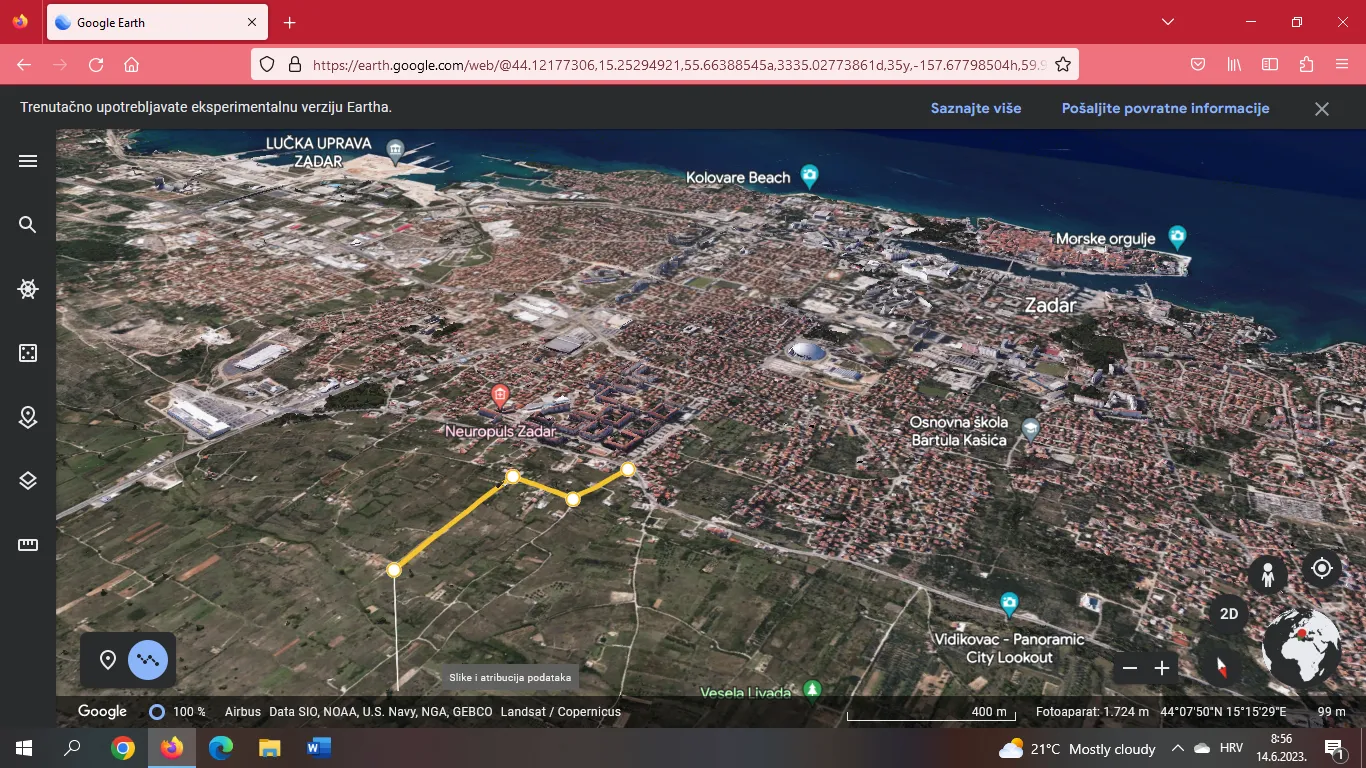Click the zoom out minus button
This screenshot has width=1366, height=768.
[x=1130, y=668]
